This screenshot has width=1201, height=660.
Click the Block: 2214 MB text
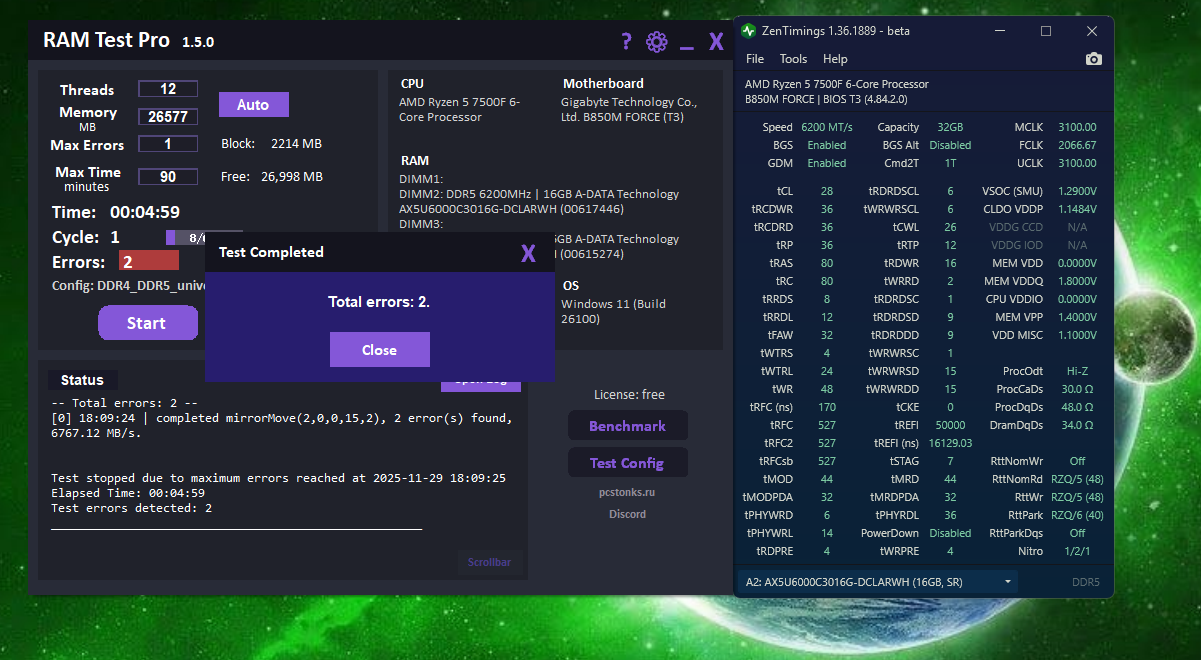[x=271, y=144]
